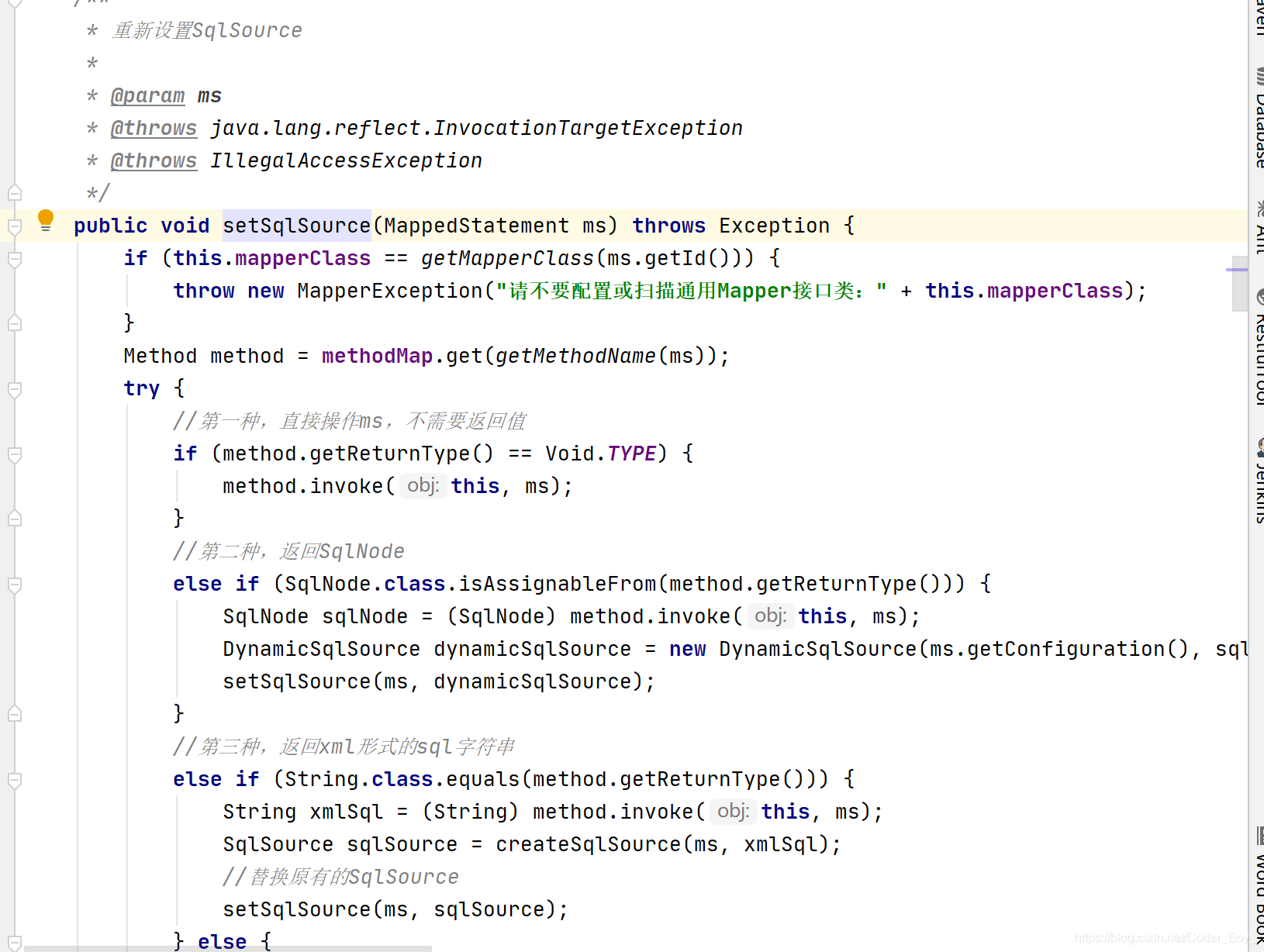The width and height of the screenshot is (1264, 952).
Task: Click the horizontal scrollbar at editor bottom
Action: point(227,948)
